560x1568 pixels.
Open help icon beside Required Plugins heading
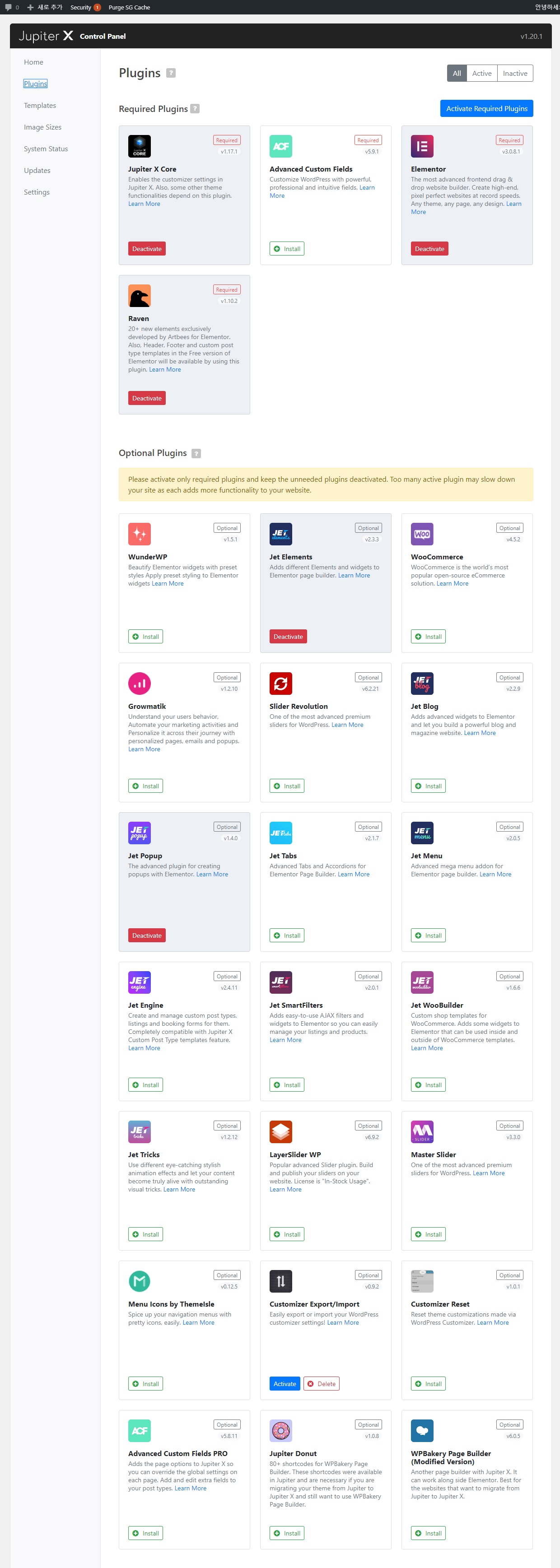(195, 108)
